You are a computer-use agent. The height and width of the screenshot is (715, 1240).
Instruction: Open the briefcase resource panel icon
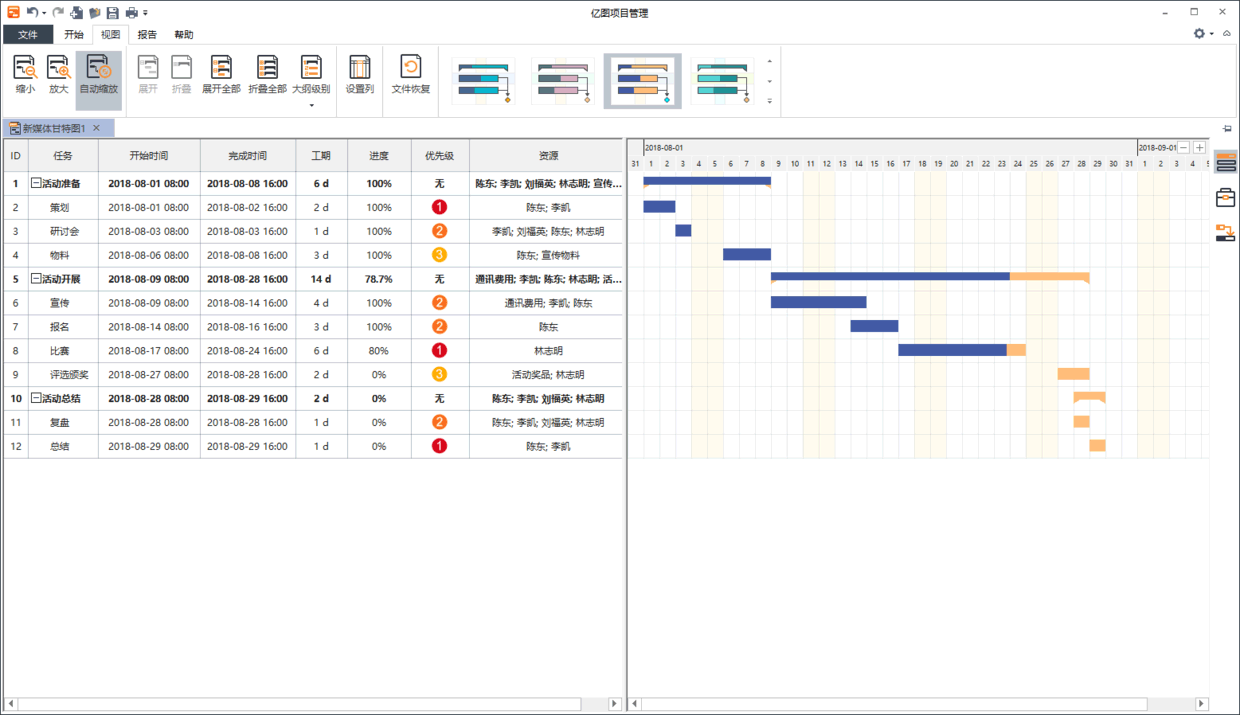[x=1226, y=198]
